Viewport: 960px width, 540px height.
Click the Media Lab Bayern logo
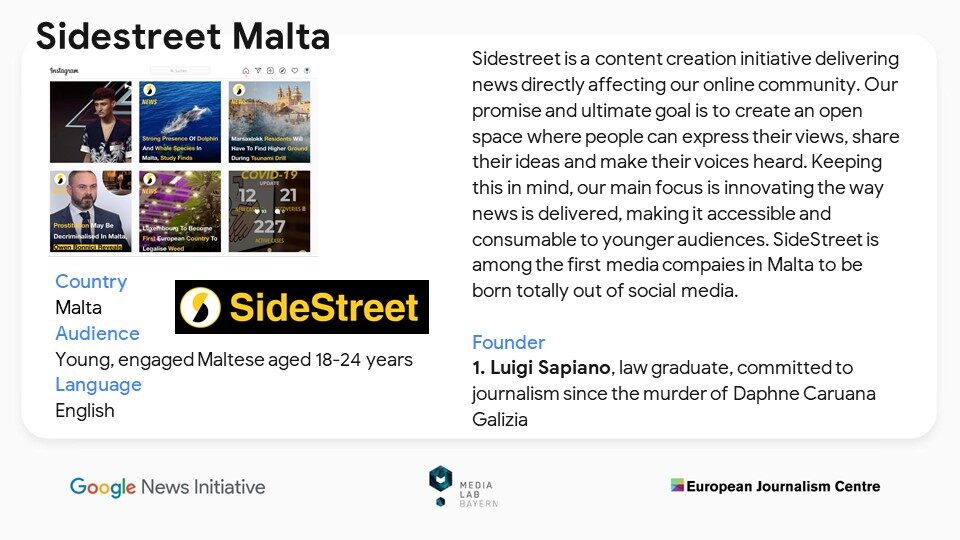463,487
